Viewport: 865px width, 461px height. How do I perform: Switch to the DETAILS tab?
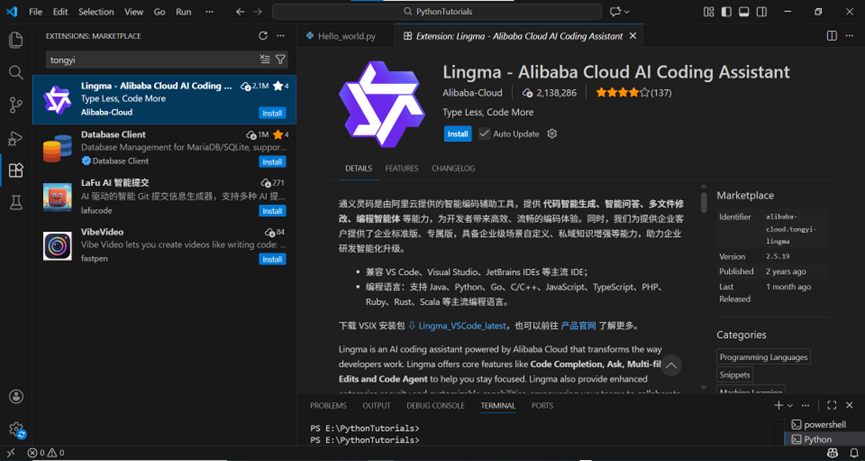(x=359, y=168)
